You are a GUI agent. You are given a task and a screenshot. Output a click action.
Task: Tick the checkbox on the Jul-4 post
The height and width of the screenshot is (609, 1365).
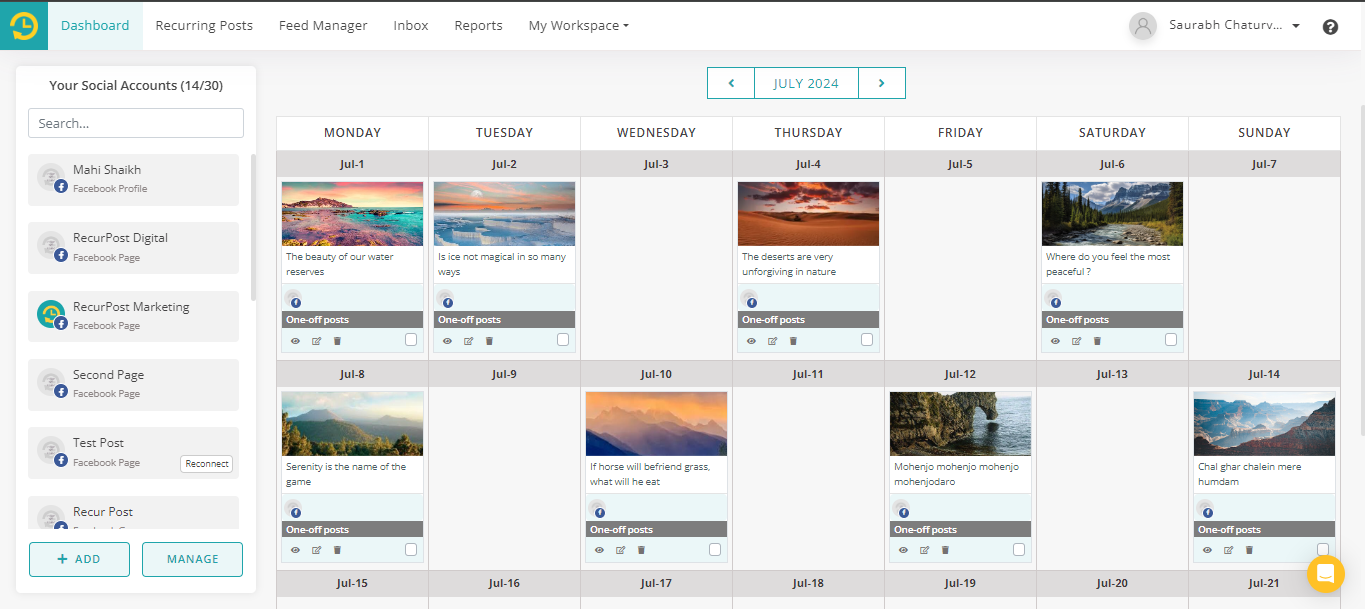coord(867,340)
